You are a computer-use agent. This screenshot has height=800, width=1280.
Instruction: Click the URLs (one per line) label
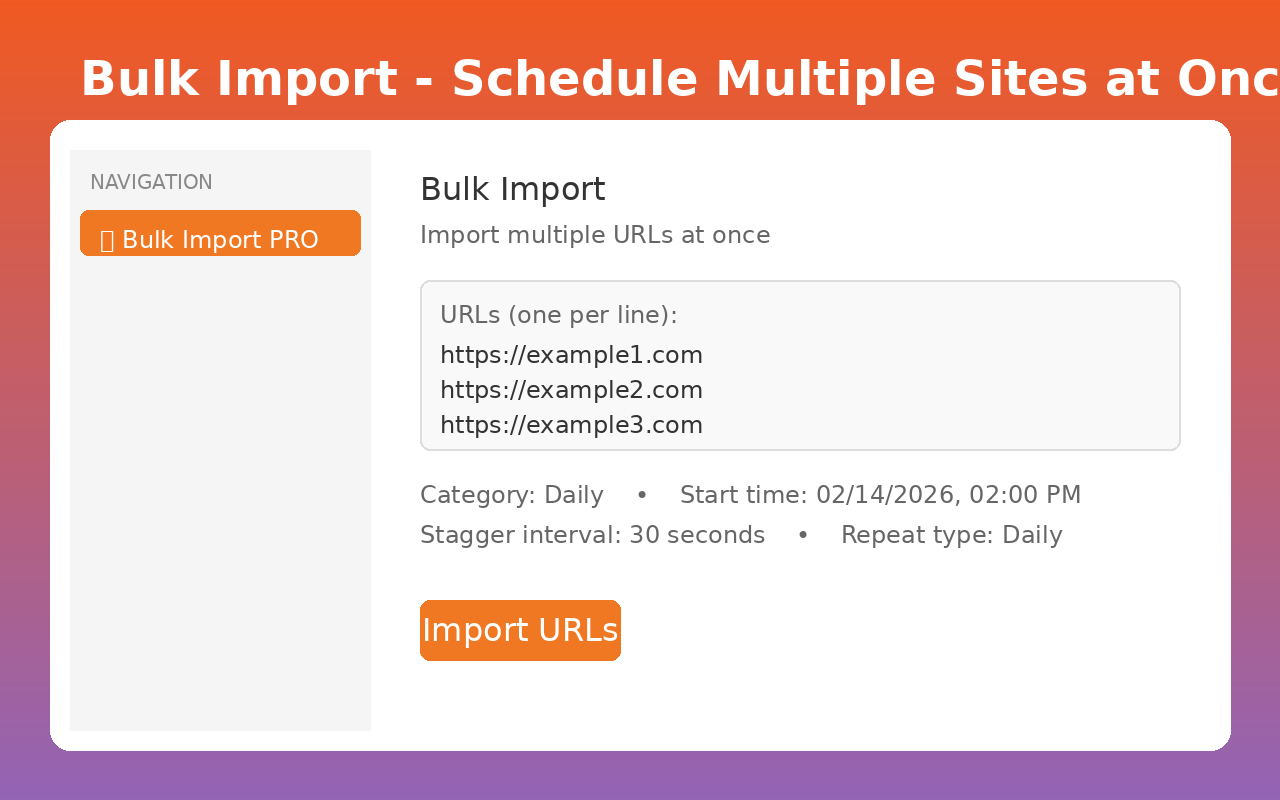(x=558, y=315)
